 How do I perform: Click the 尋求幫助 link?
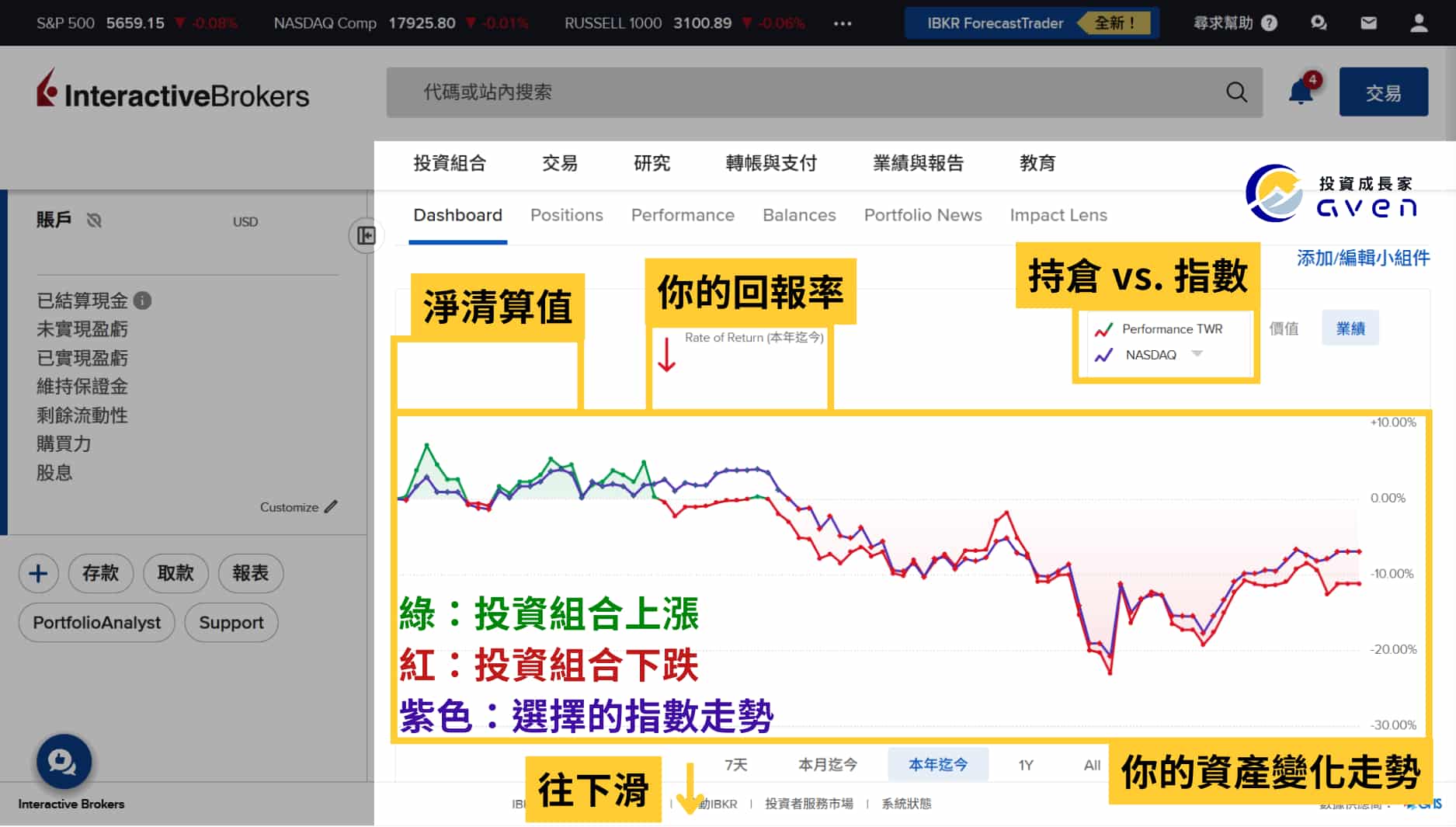point(1223,23)
